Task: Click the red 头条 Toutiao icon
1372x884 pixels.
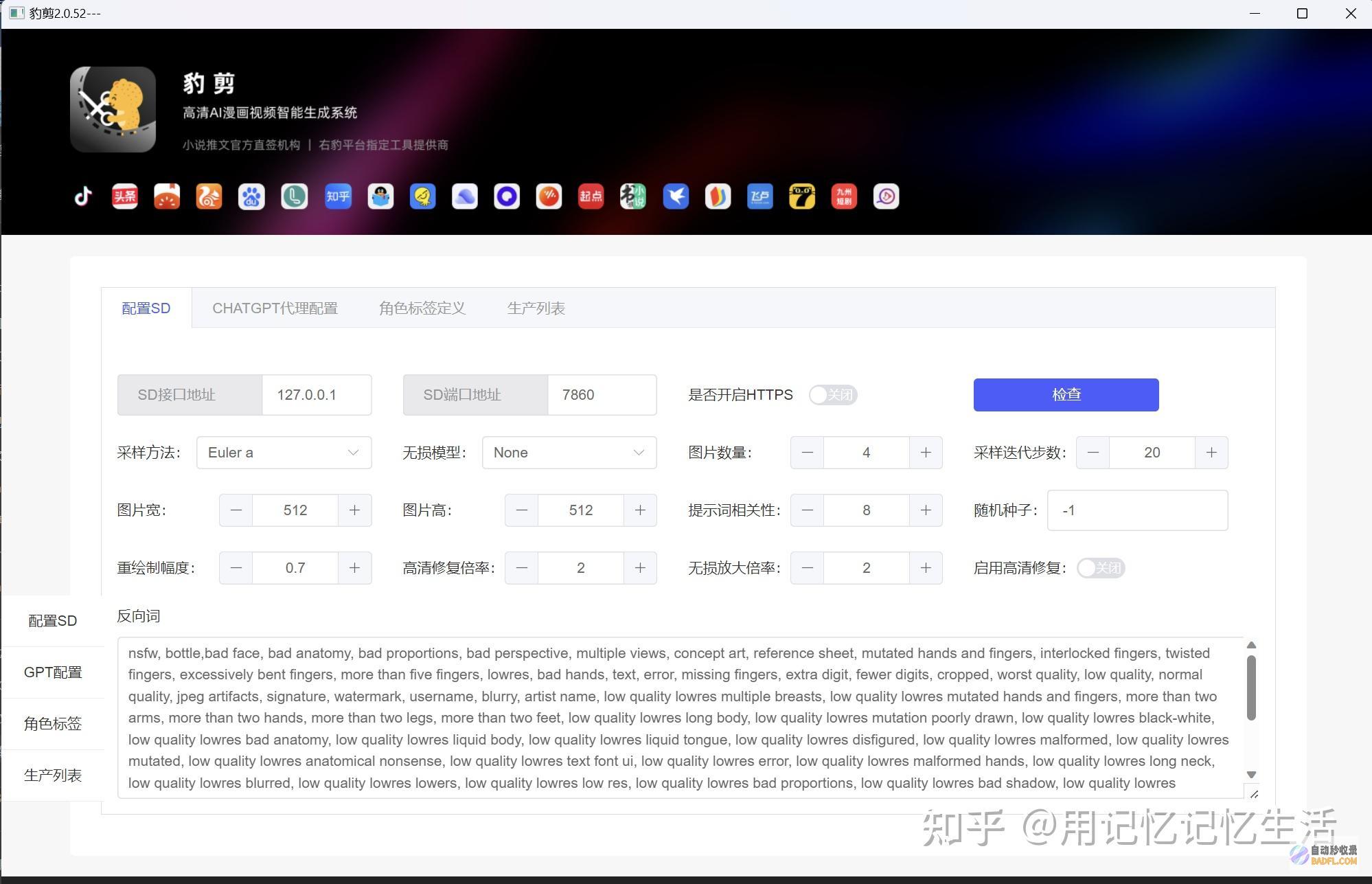Action: pos(125,196)
